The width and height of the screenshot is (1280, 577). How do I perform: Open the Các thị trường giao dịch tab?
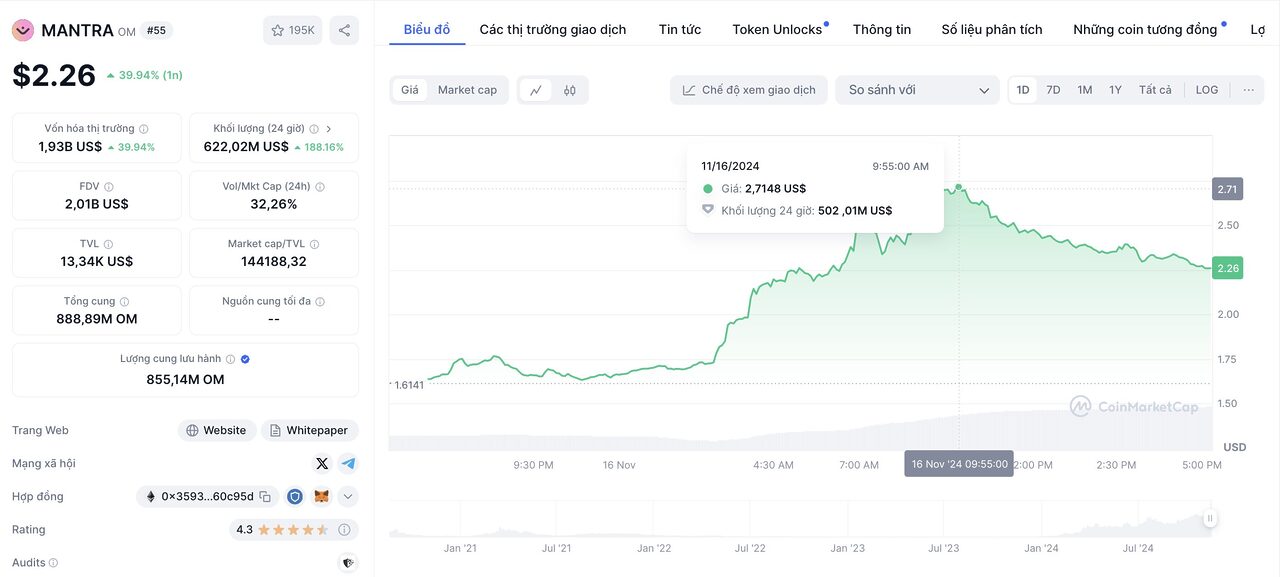pos(553,30)
